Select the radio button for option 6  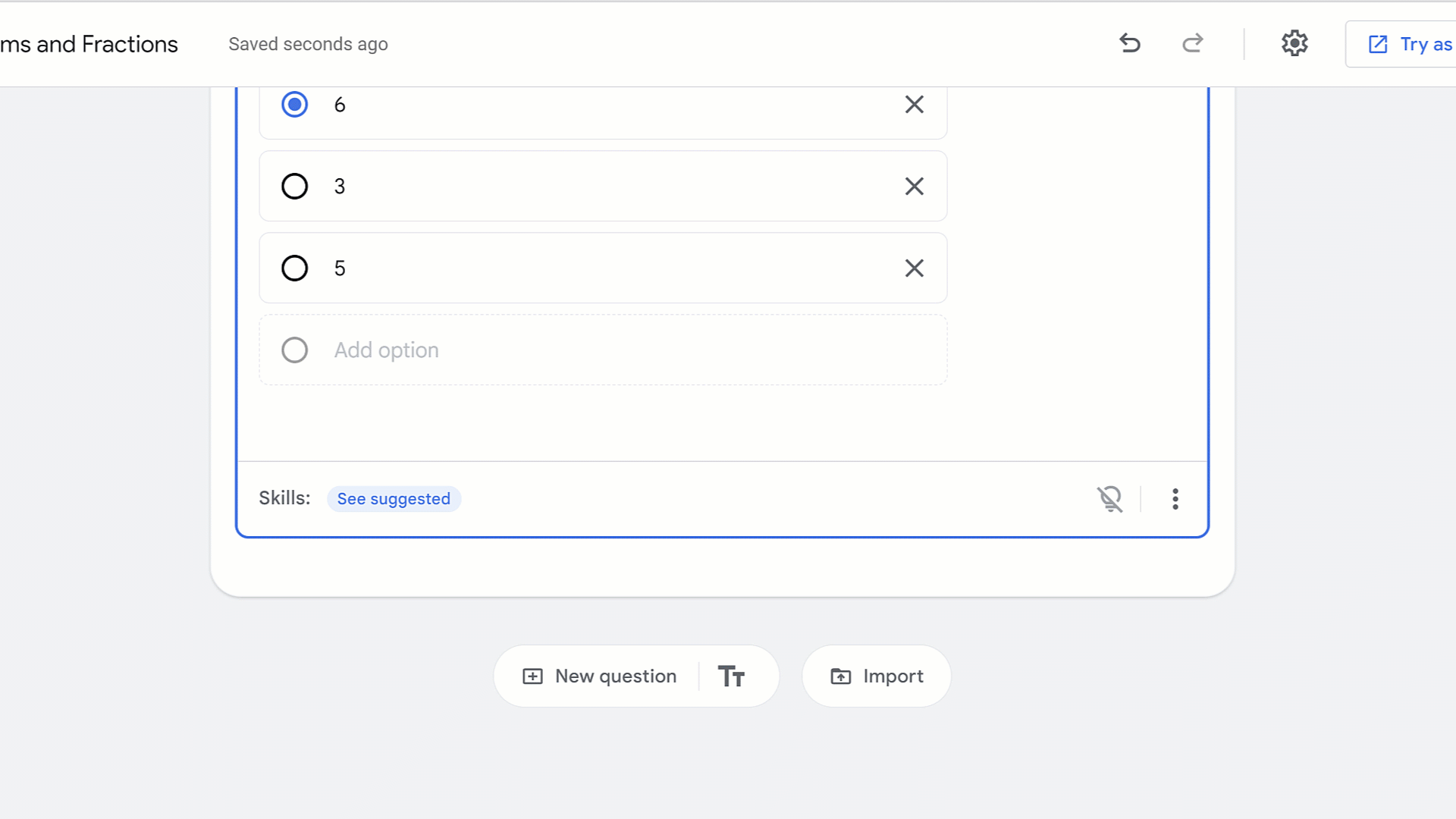[294, 105]
